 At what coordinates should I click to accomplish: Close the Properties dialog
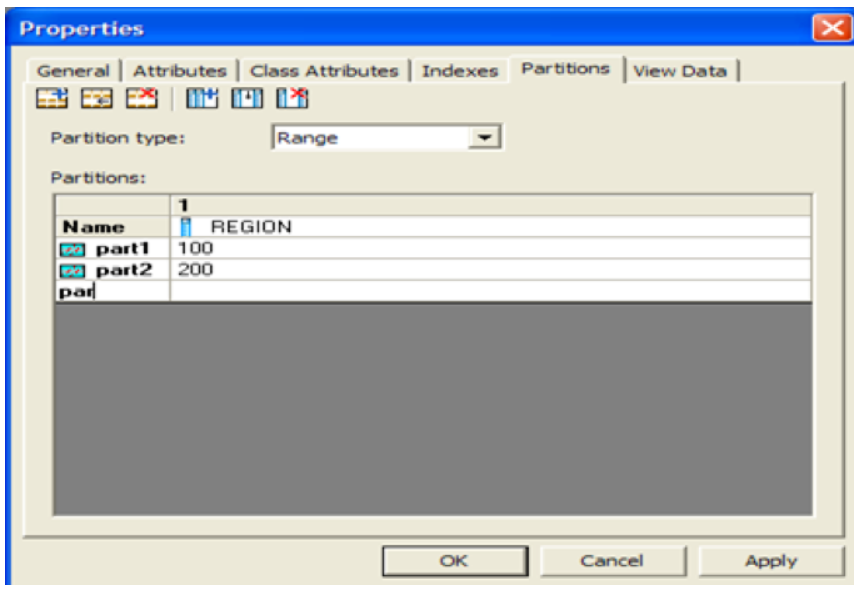click(x=832, y=27)
